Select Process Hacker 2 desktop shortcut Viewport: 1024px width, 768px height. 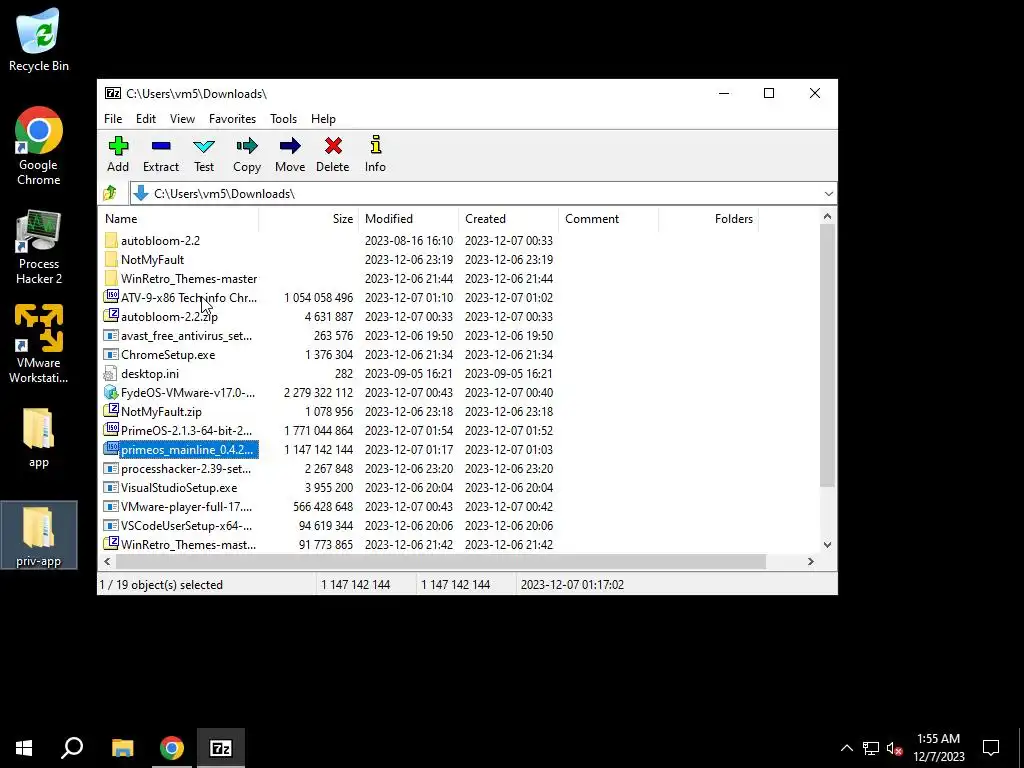tap(39, 248)
